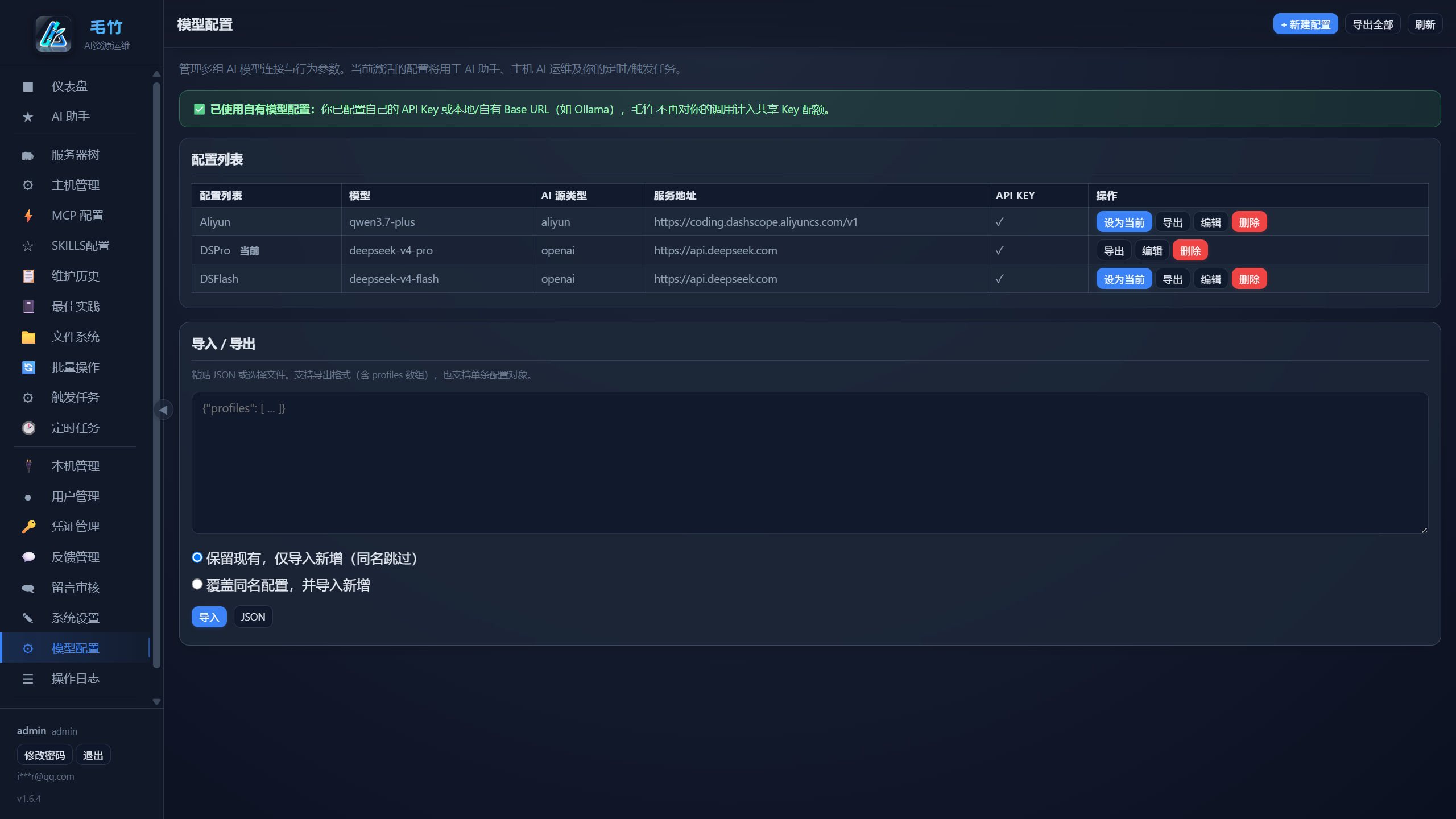Go to 服务器树 menu item

[x=75, y=155]
